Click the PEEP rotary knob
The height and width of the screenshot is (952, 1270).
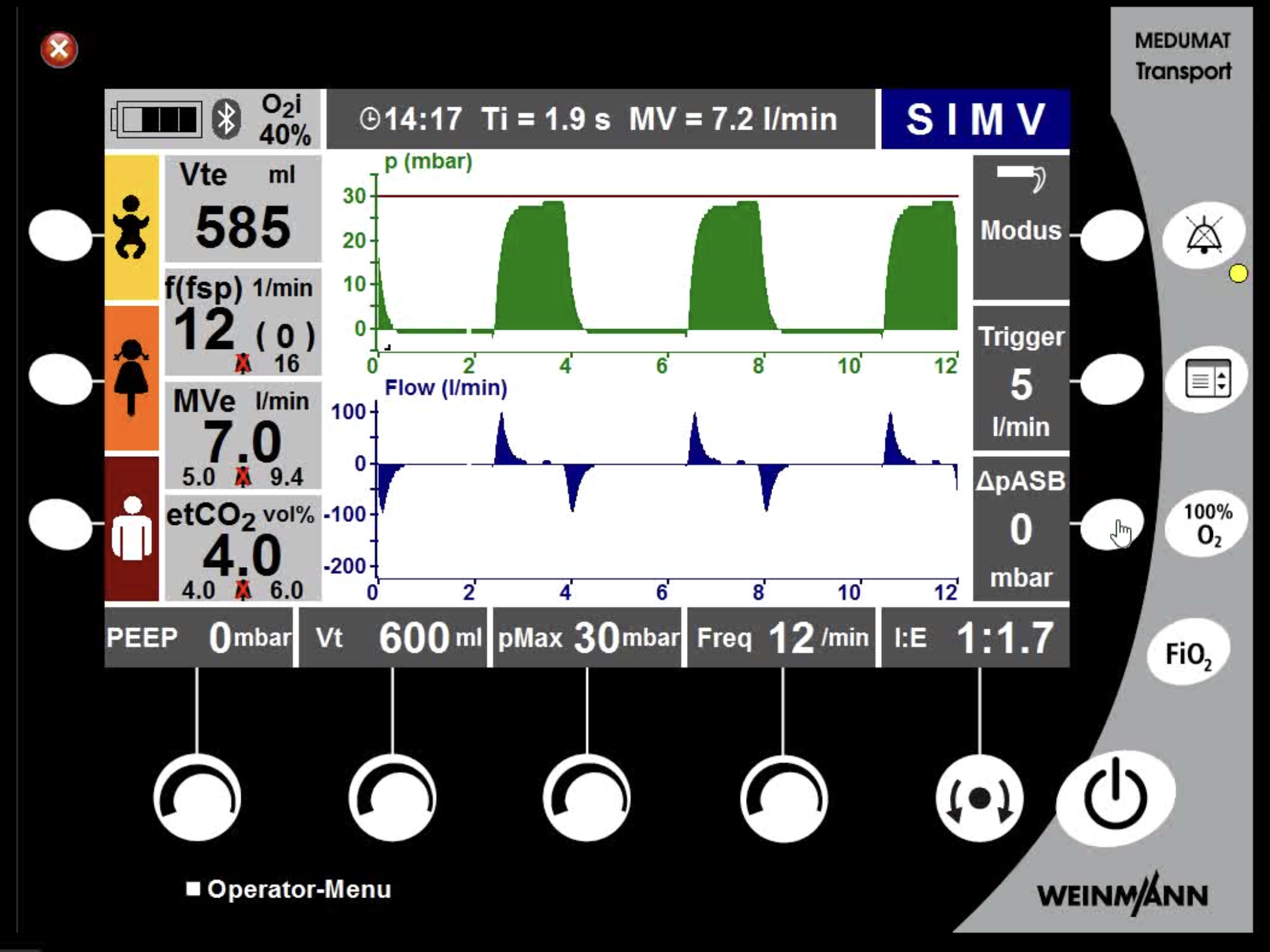coord(197,798)
